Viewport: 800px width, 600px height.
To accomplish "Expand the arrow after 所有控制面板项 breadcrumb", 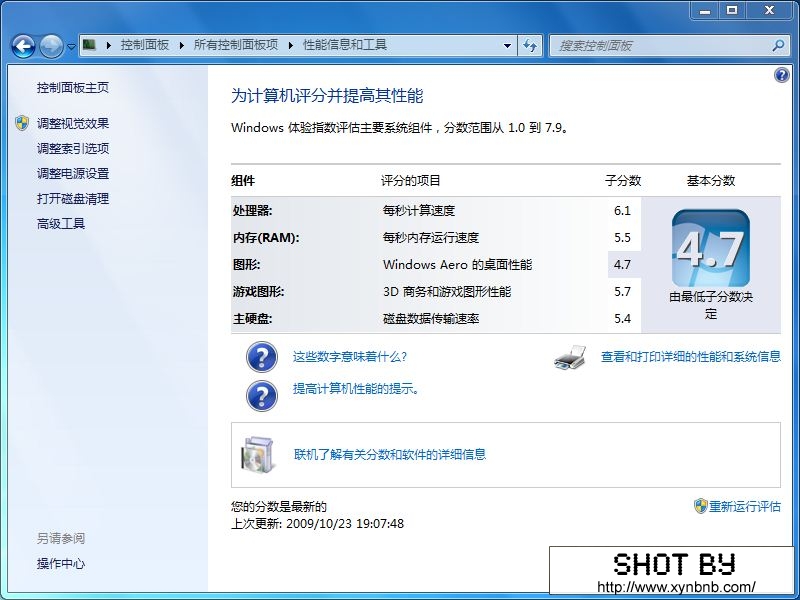I will 291,45.
